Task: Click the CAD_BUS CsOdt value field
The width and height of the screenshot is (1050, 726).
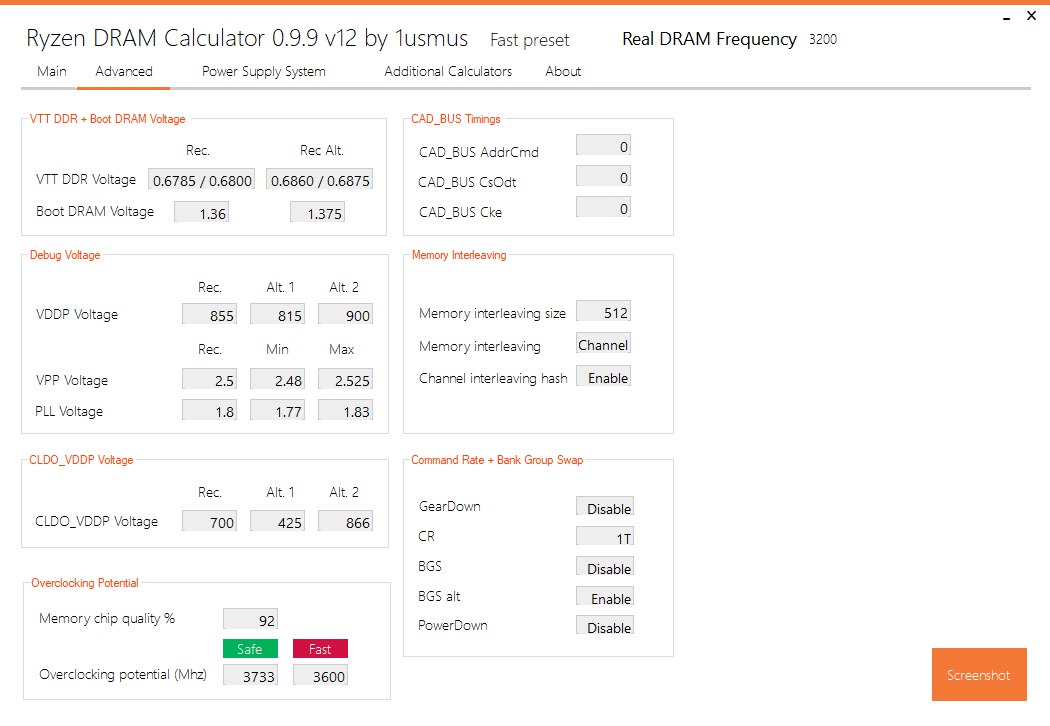Action: click(603, 177)
